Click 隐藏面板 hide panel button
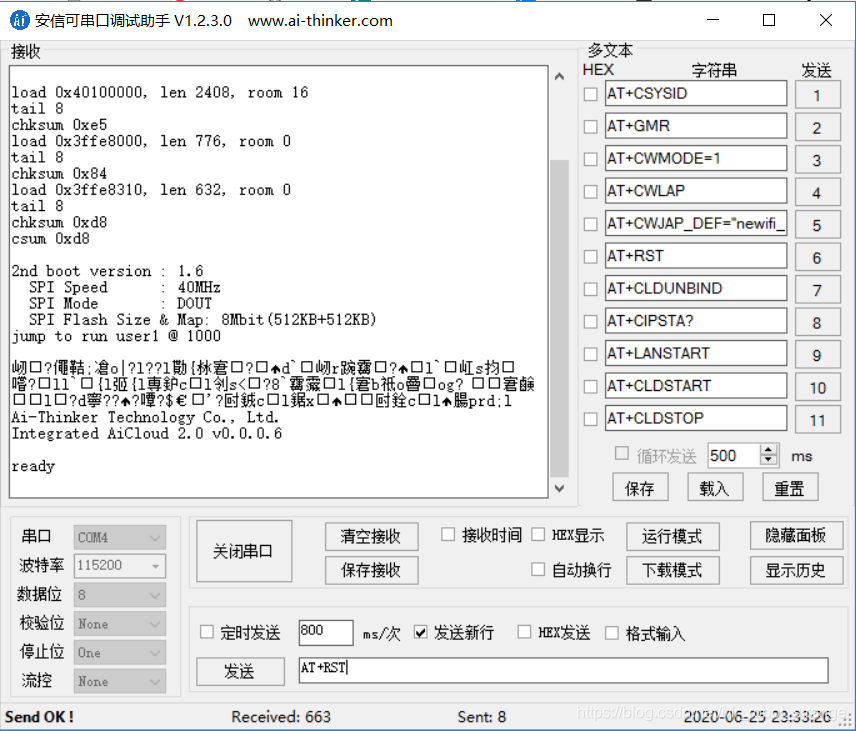Screen dimensions: 856x731 [796, 536]
